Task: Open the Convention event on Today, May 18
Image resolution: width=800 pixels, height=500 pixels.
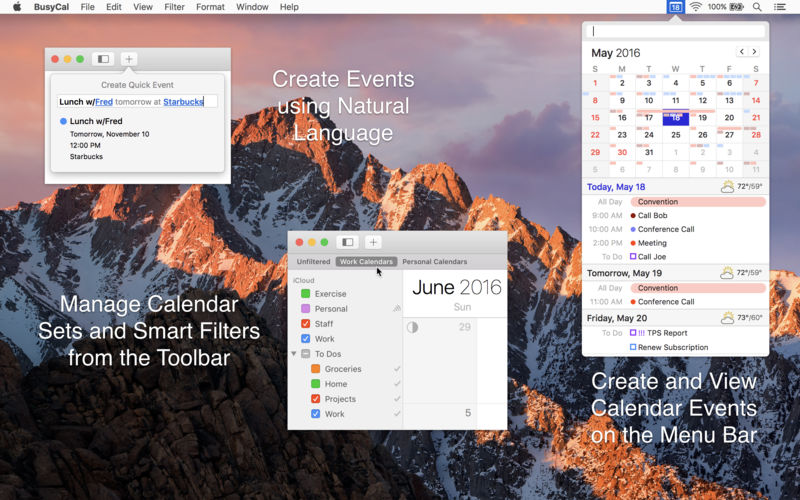Action: click(x=697, y=202)
